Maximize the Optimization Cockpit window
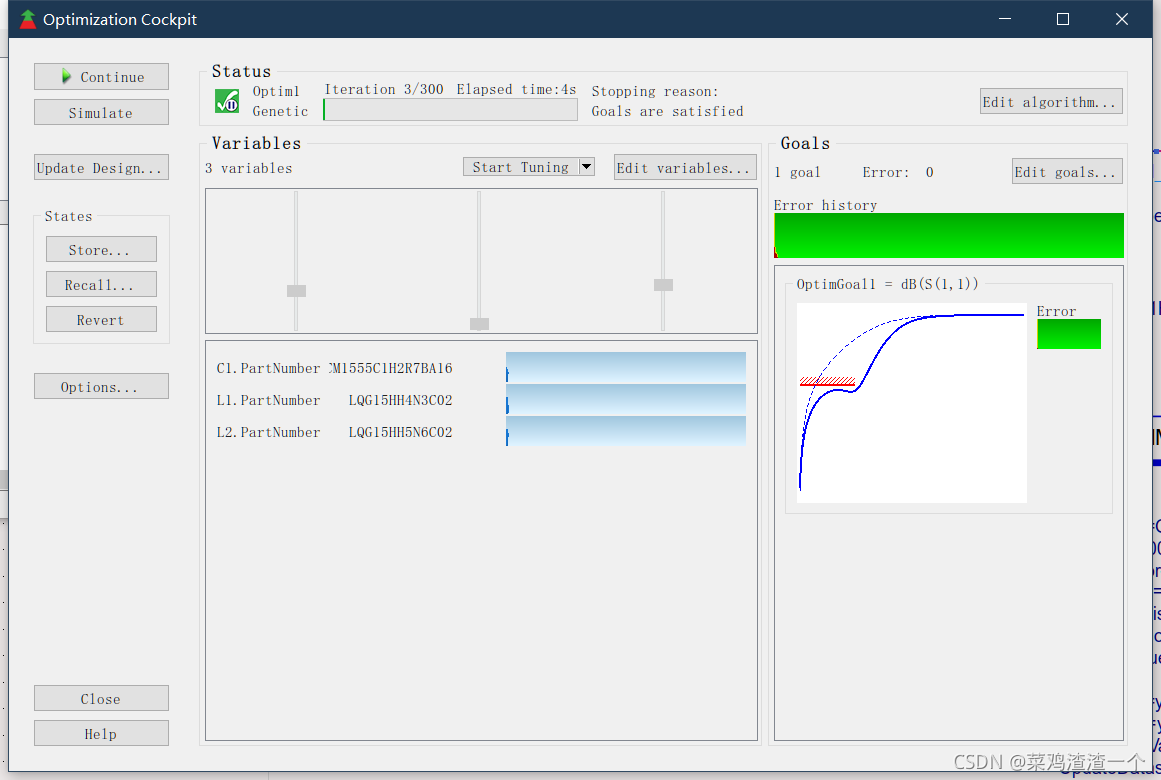The height and width of the screenshot is (780, 1161). [x=1063, y=19]
